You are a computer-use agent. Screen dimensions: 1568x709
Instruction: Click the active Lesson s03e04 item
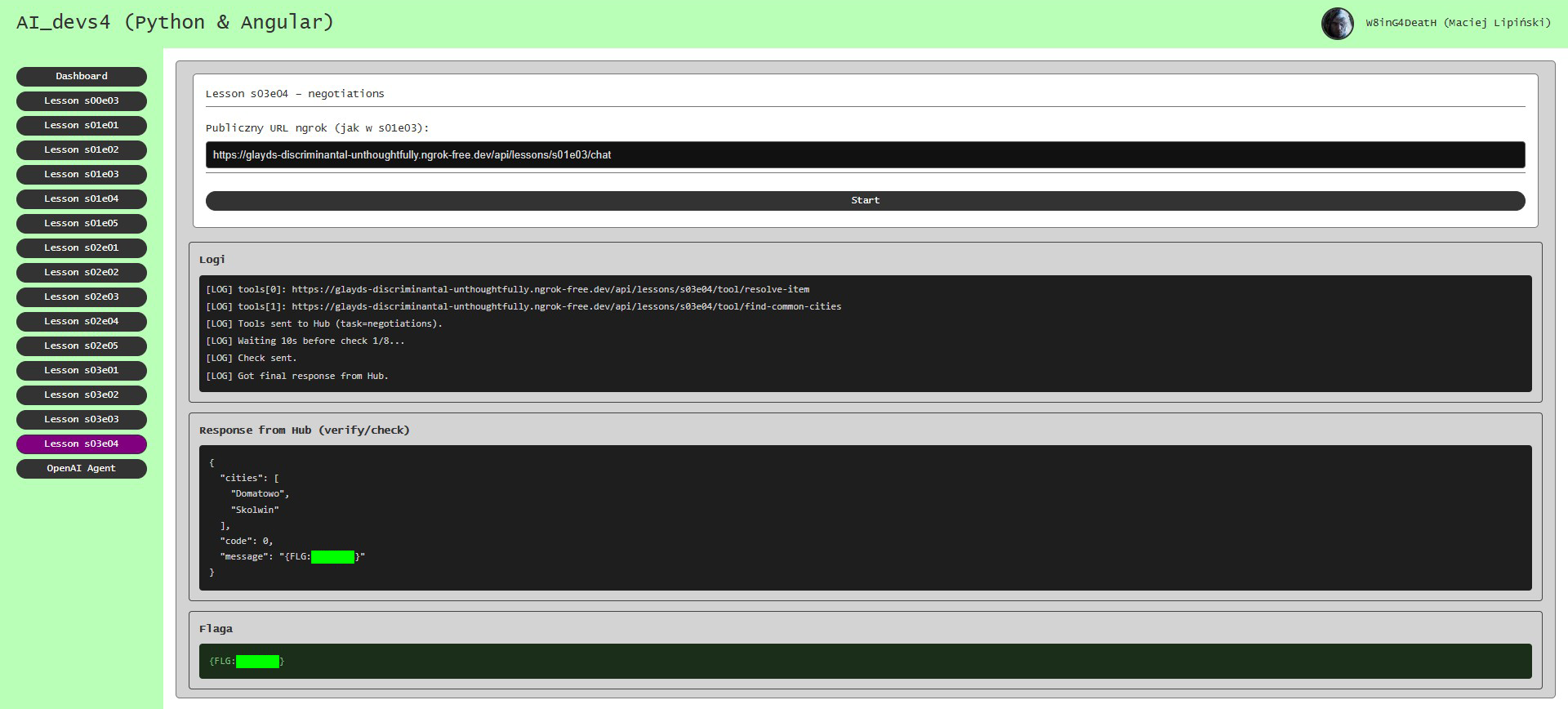pos(82,444)
